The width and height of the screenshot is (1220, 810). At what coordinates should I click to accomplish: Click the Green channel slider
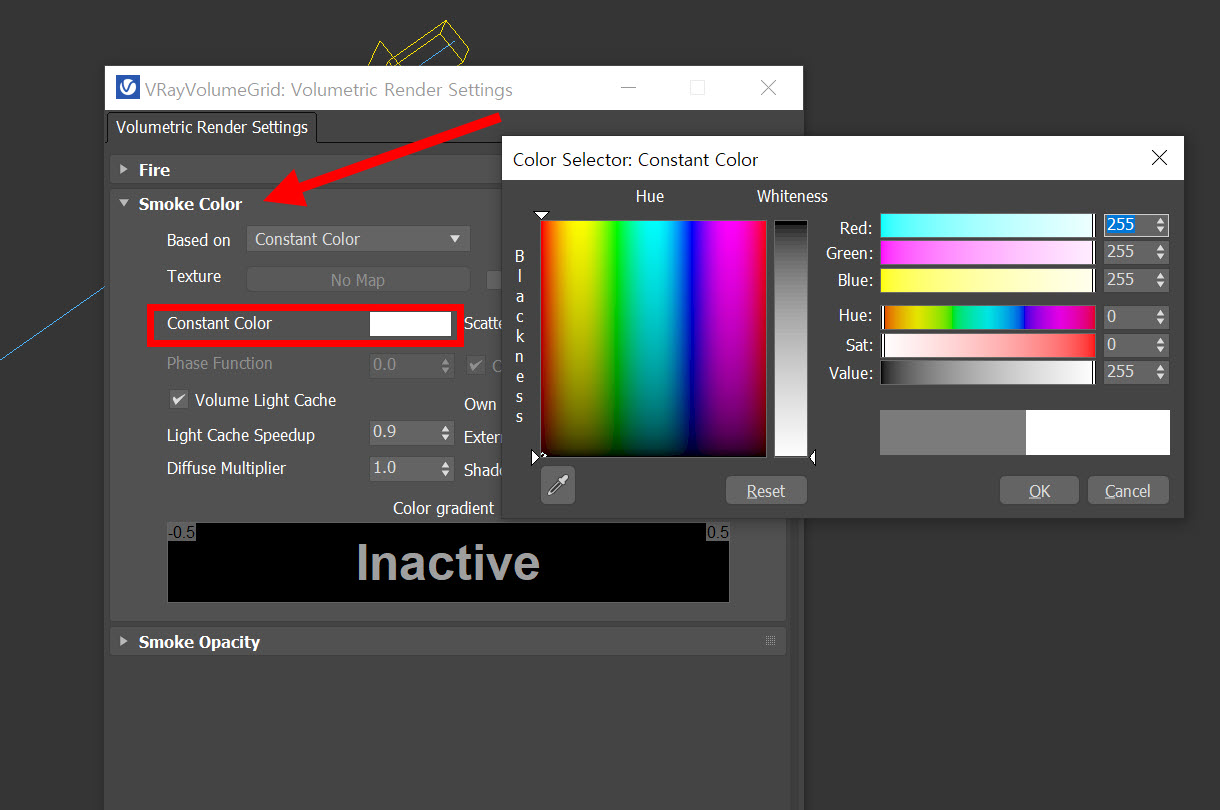click(988, 252)
